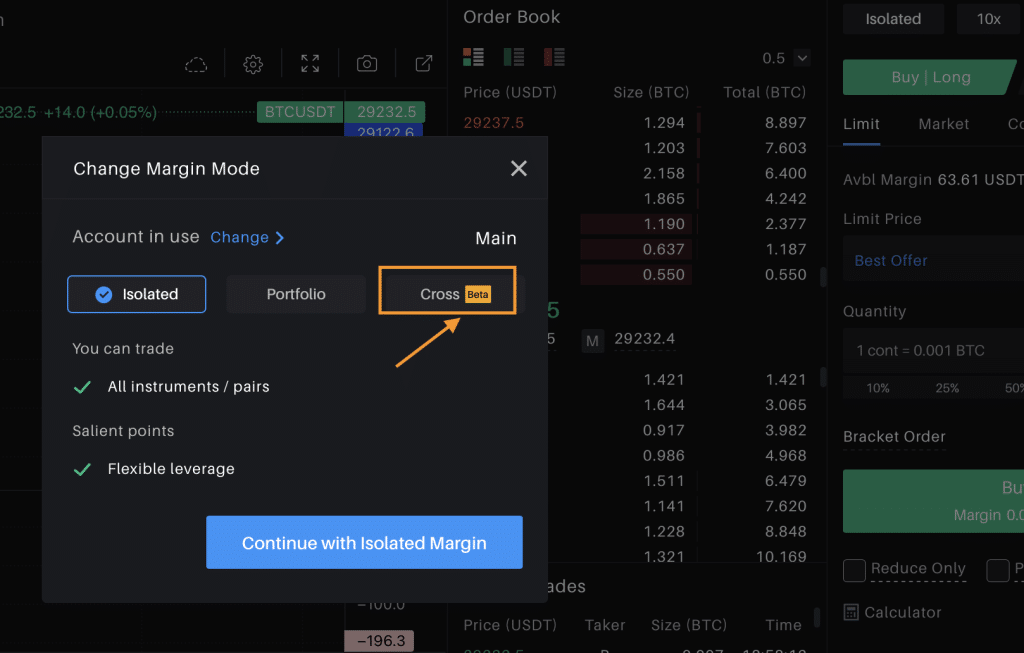Toggle fullscreen chart icon
The image size is (1024, 653).
(310, 63)
